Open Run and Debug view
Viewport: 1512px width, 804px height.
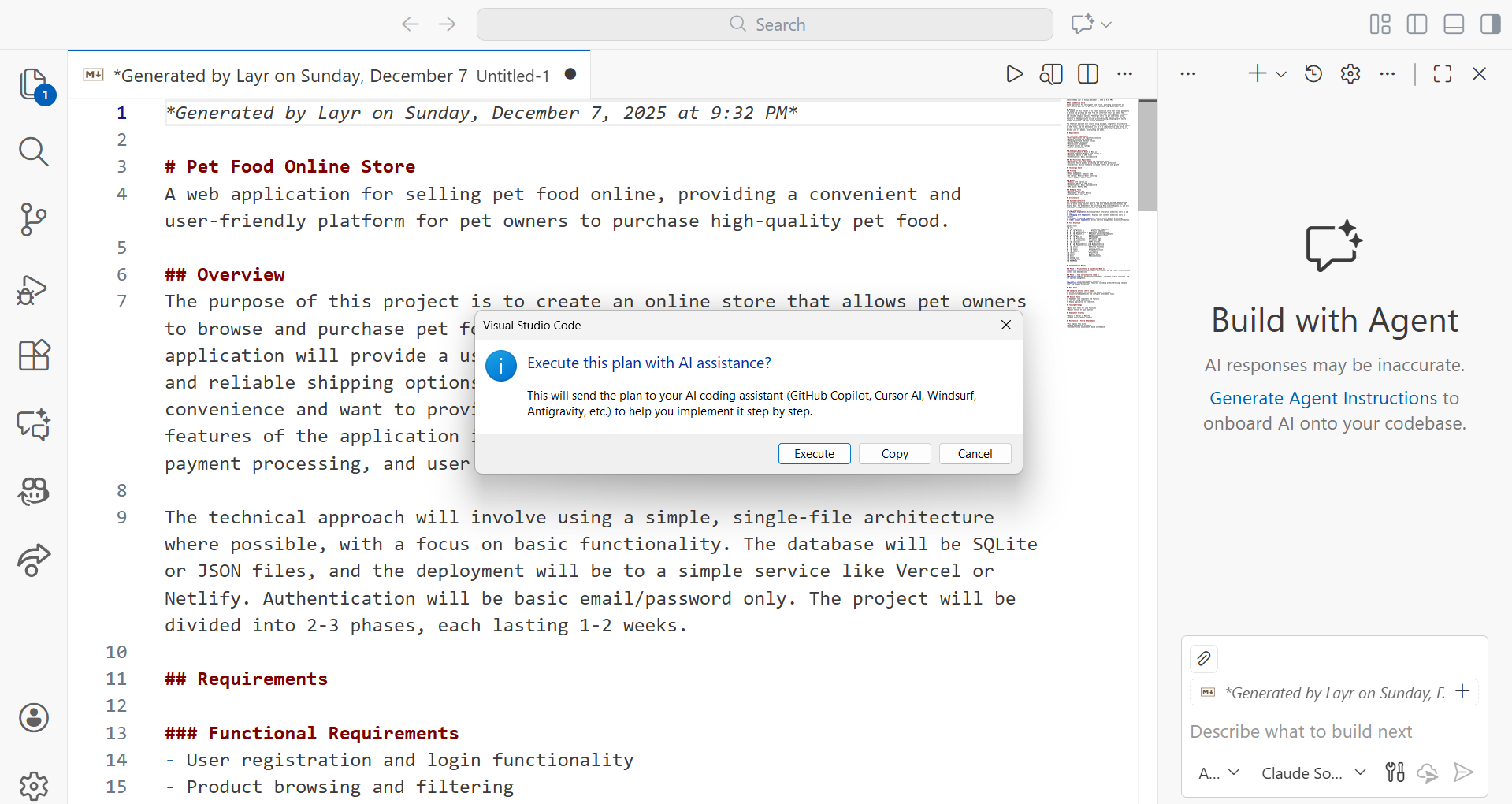click(34, 289)
